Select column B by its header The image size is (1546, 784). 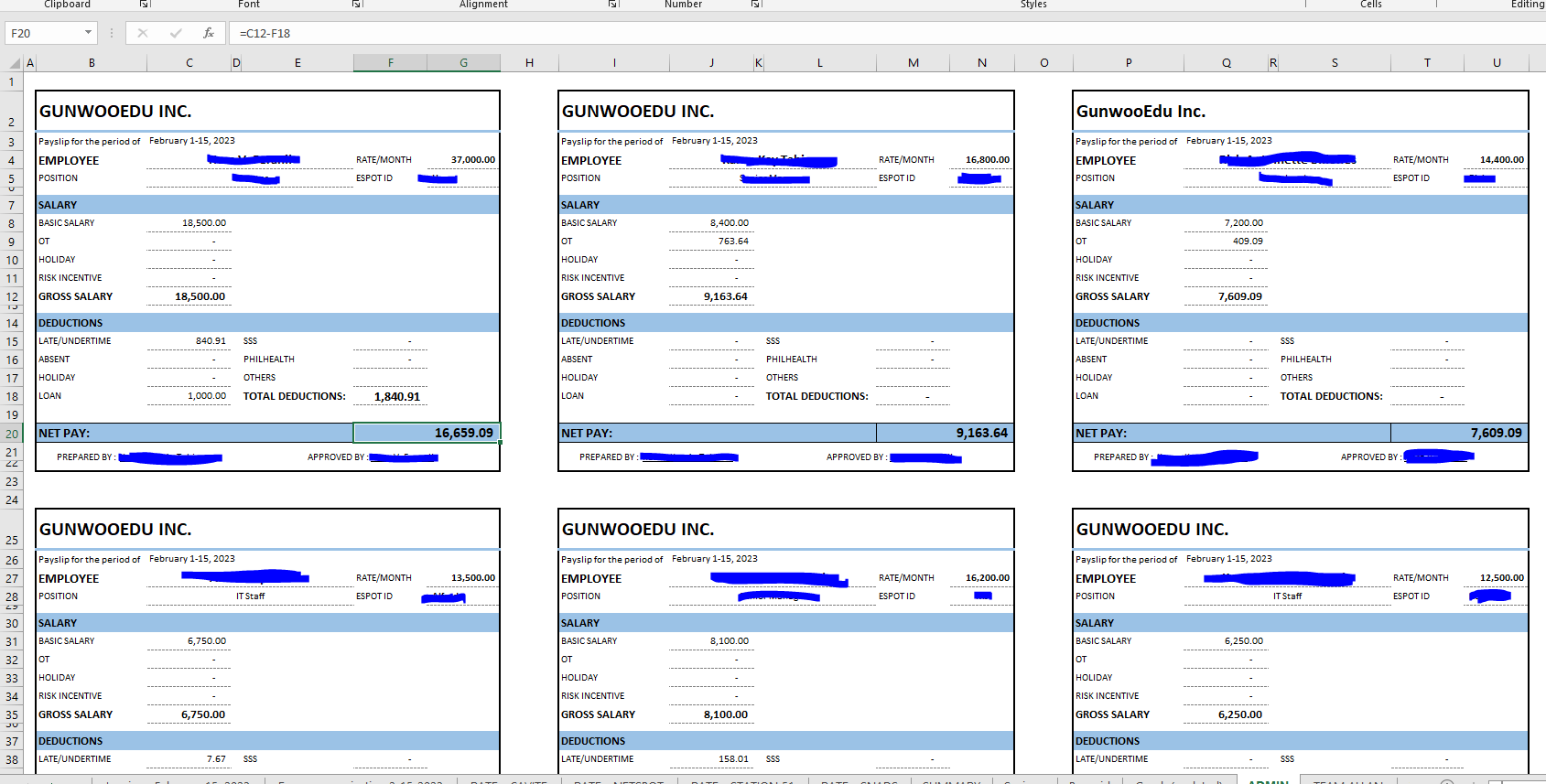point(92,63)
